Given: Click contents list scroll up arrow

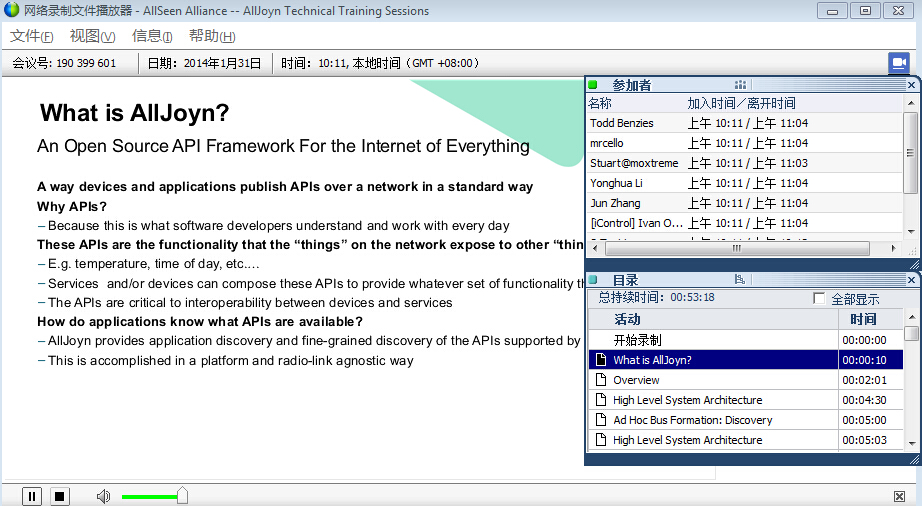Looking at the screenshot, I should [x=911, y=317].
